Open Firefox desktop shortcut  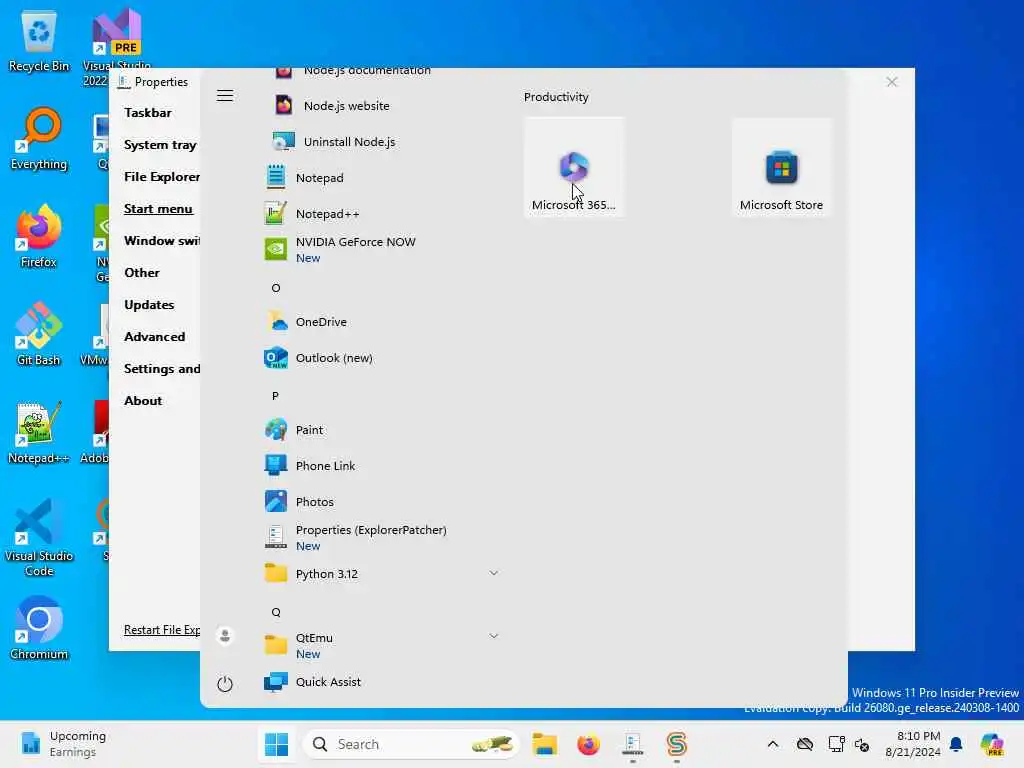pyautogui.click(x=39, y=237)
